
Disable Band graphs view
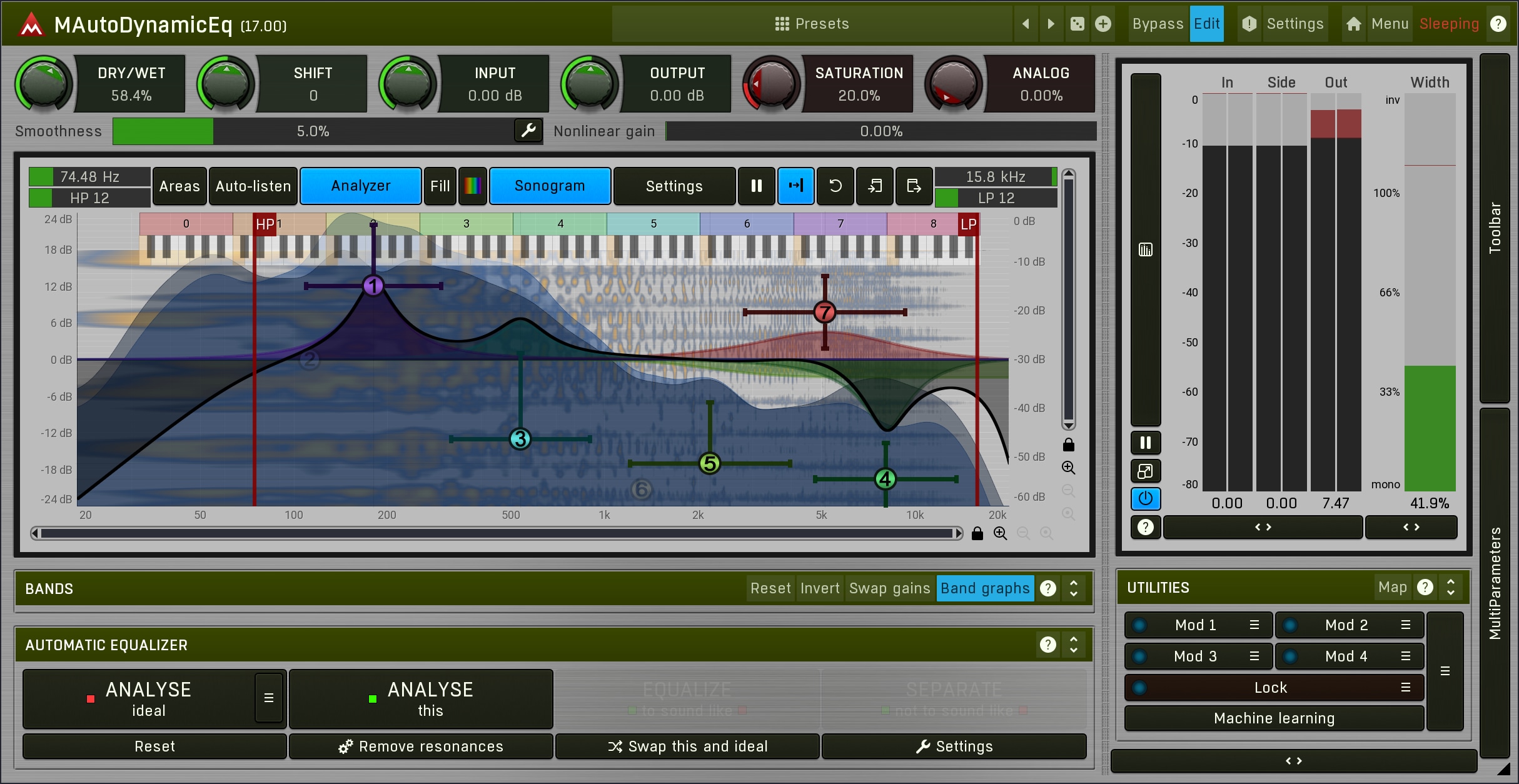(x=984, y=588)
